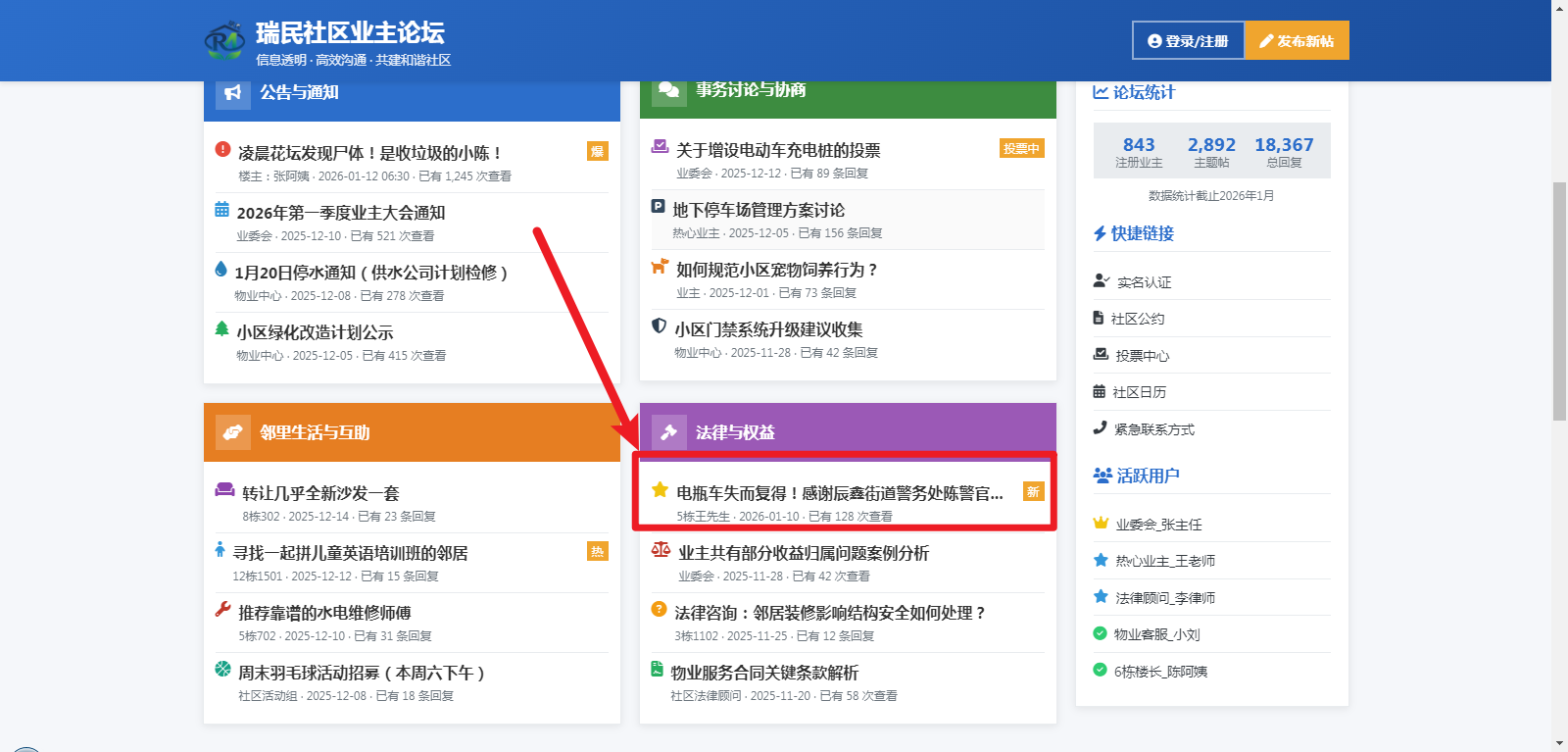Click the megaphone icon in 公告与通知 header
This screenshot has height=752, width=1568.
click(x=232, y=92)
